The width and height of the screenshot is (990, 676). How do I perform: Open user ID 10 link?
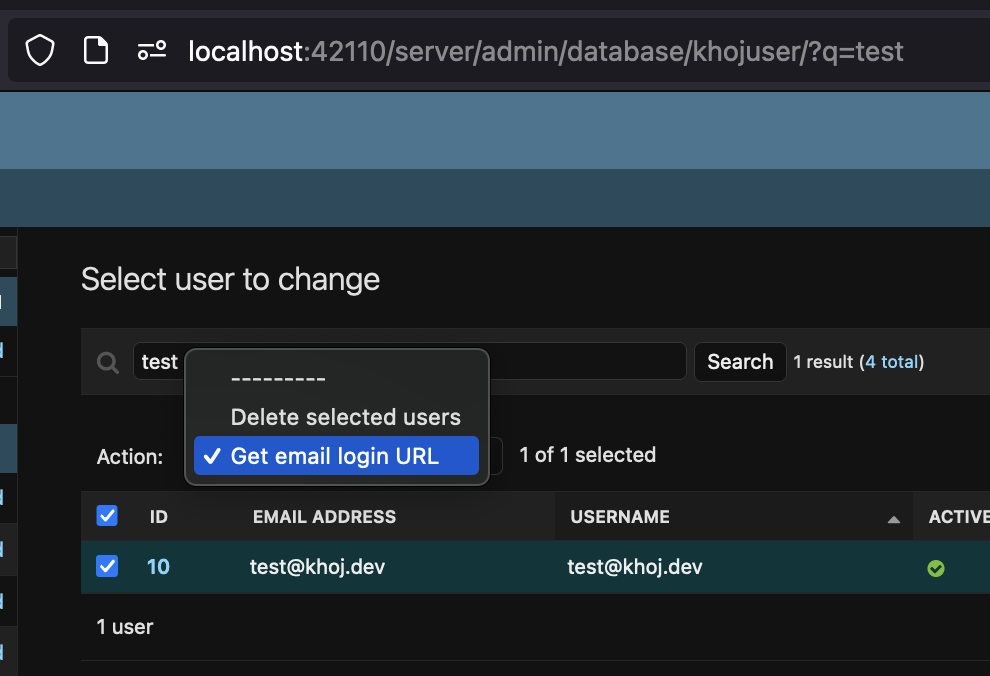point(158,567)
